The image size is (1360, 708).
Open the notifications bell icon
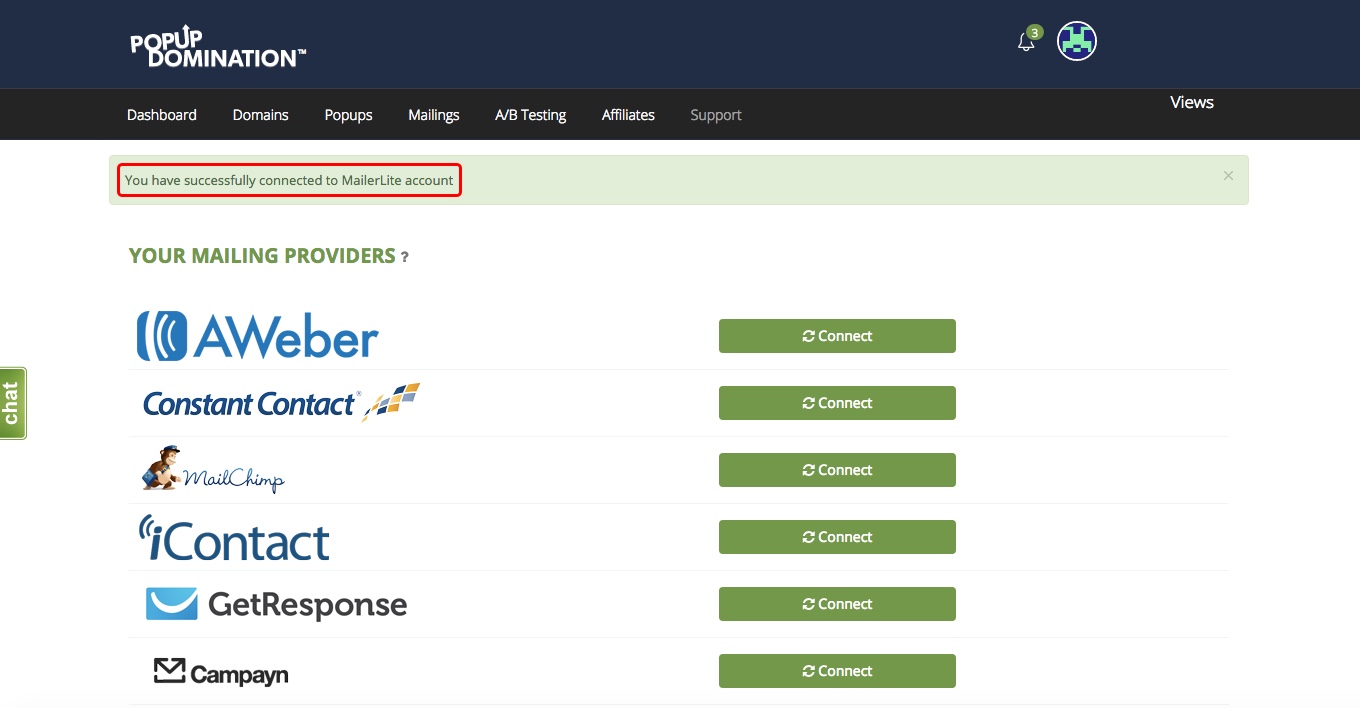pyautogui.click(x=1026, y=42)
